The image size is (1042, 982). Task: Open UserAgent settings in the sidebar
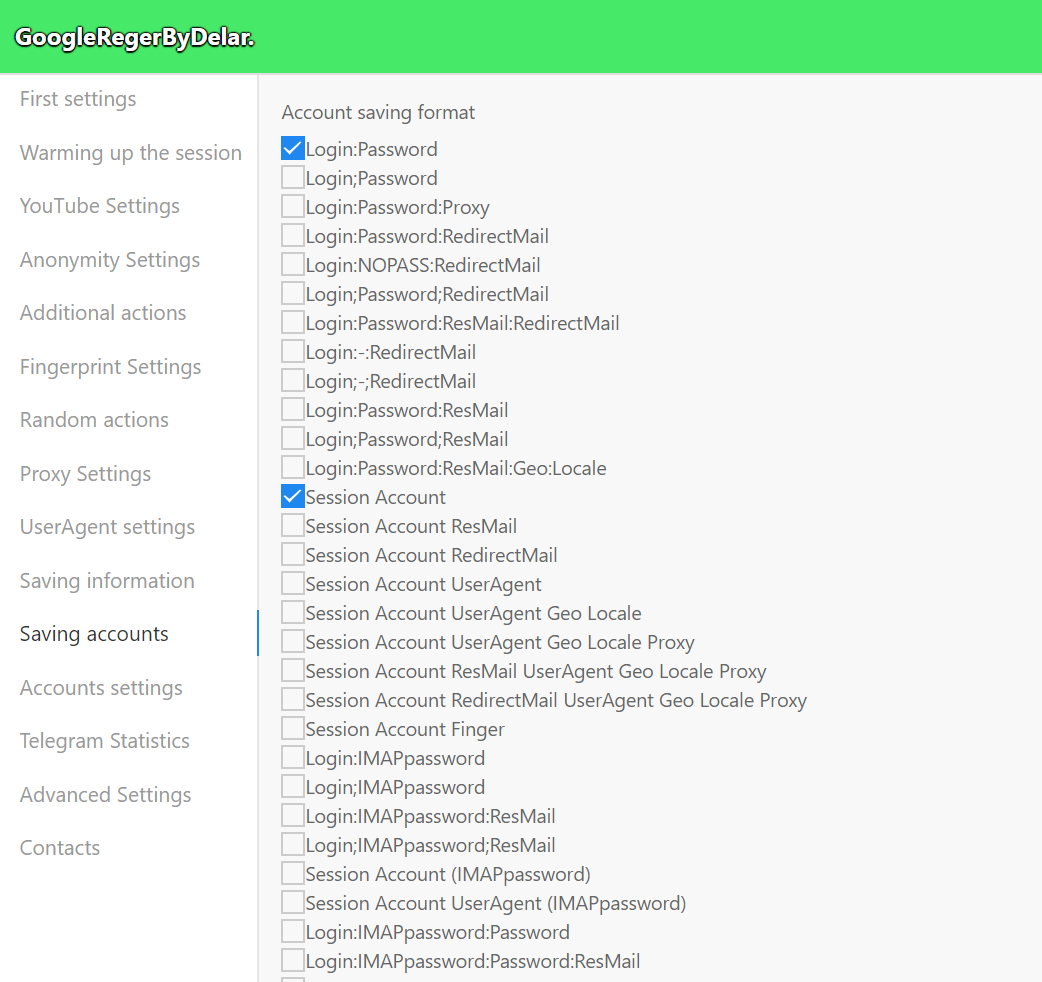point(107,527)
